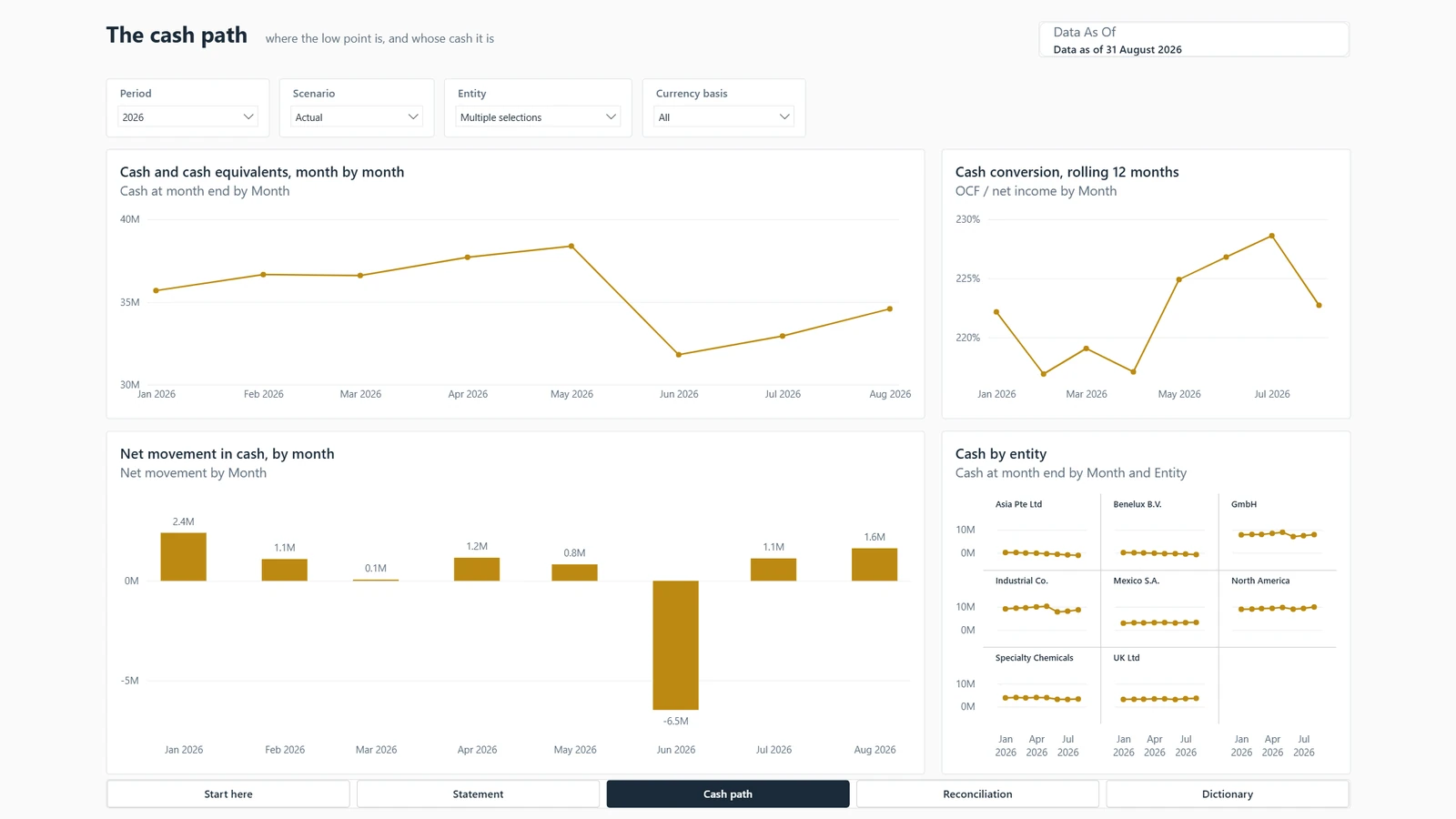Click the Jan 2026 cash at month end point
Screen dimensions: 1456x819
coord(157,290)
